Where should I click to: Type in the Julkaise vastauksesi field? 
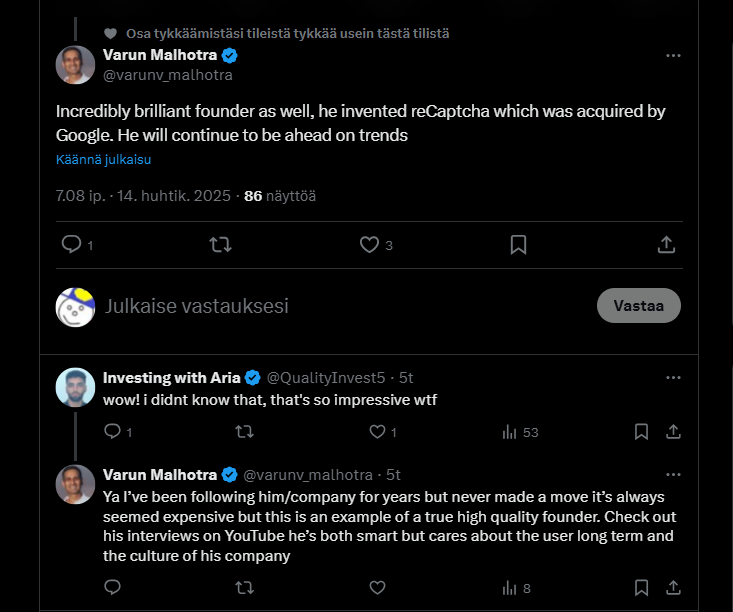[300, 306]
